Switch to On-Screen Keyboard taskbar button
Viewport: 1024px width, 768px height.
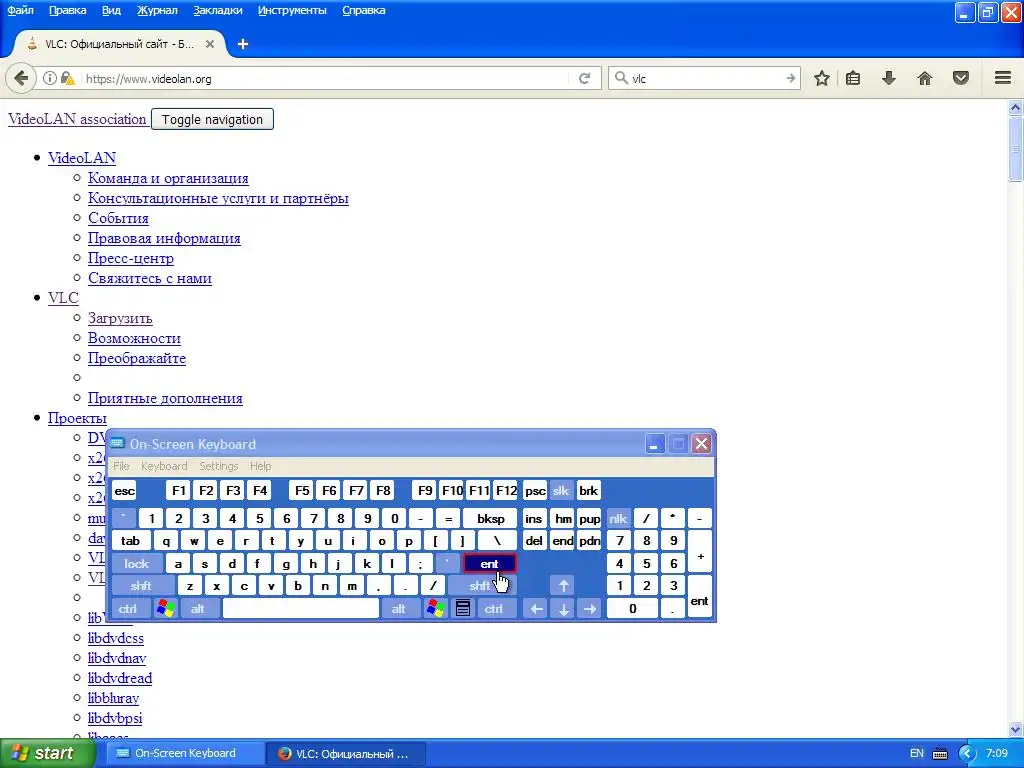[184, 753]
